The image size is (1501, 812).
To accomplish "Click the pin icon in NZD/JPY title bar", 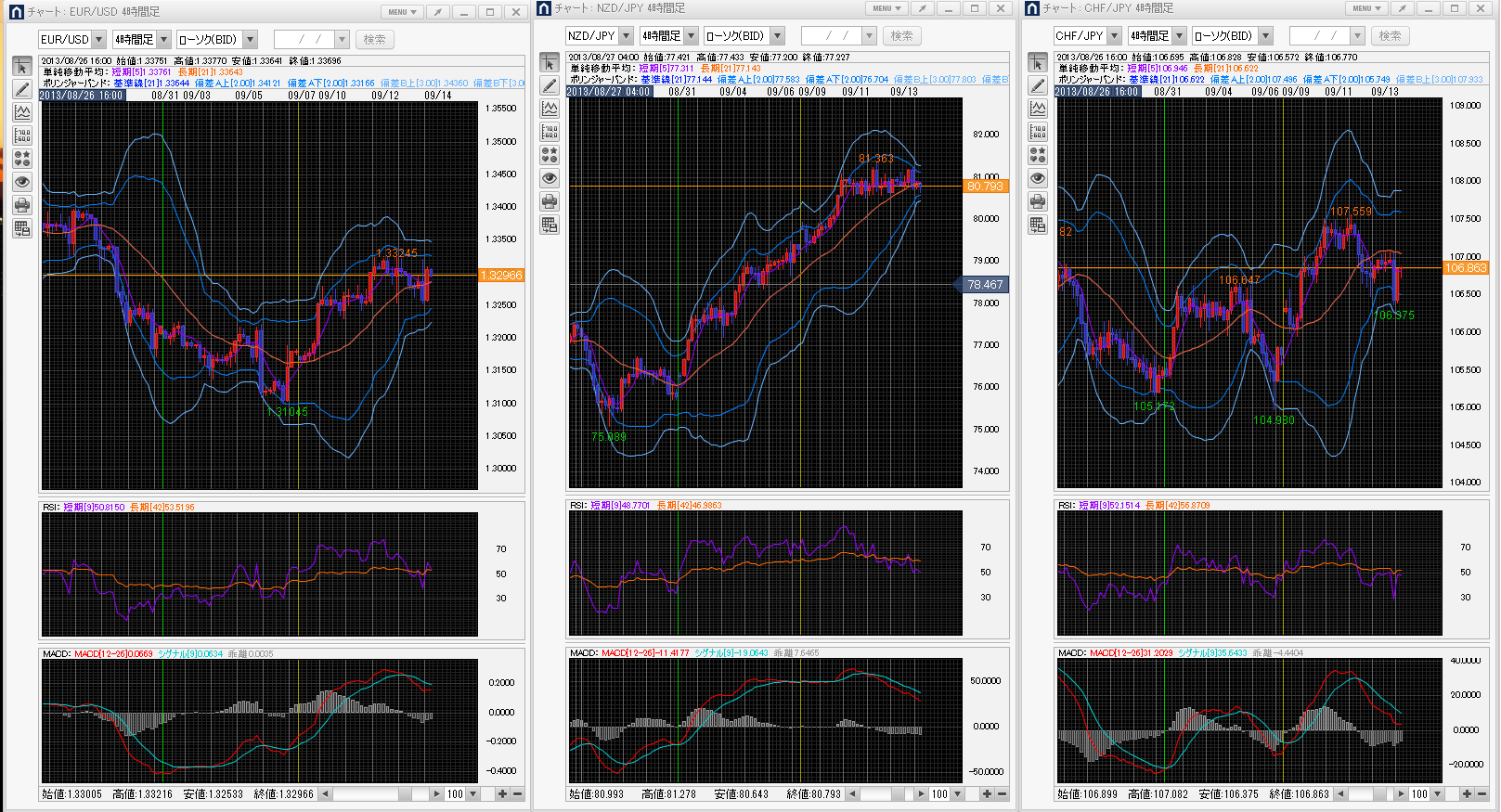I will point(922,8).
